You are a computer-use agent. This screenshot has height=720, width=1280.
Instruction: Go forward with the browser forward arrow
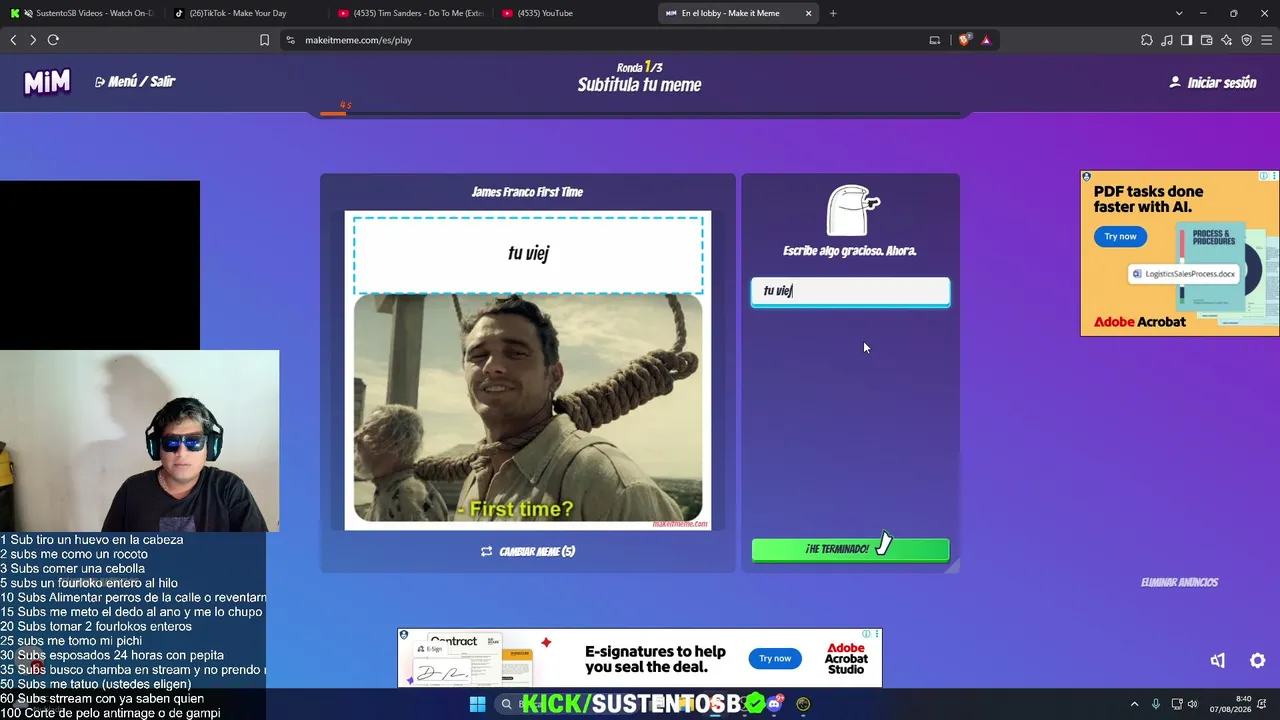[x=33, y=40]
